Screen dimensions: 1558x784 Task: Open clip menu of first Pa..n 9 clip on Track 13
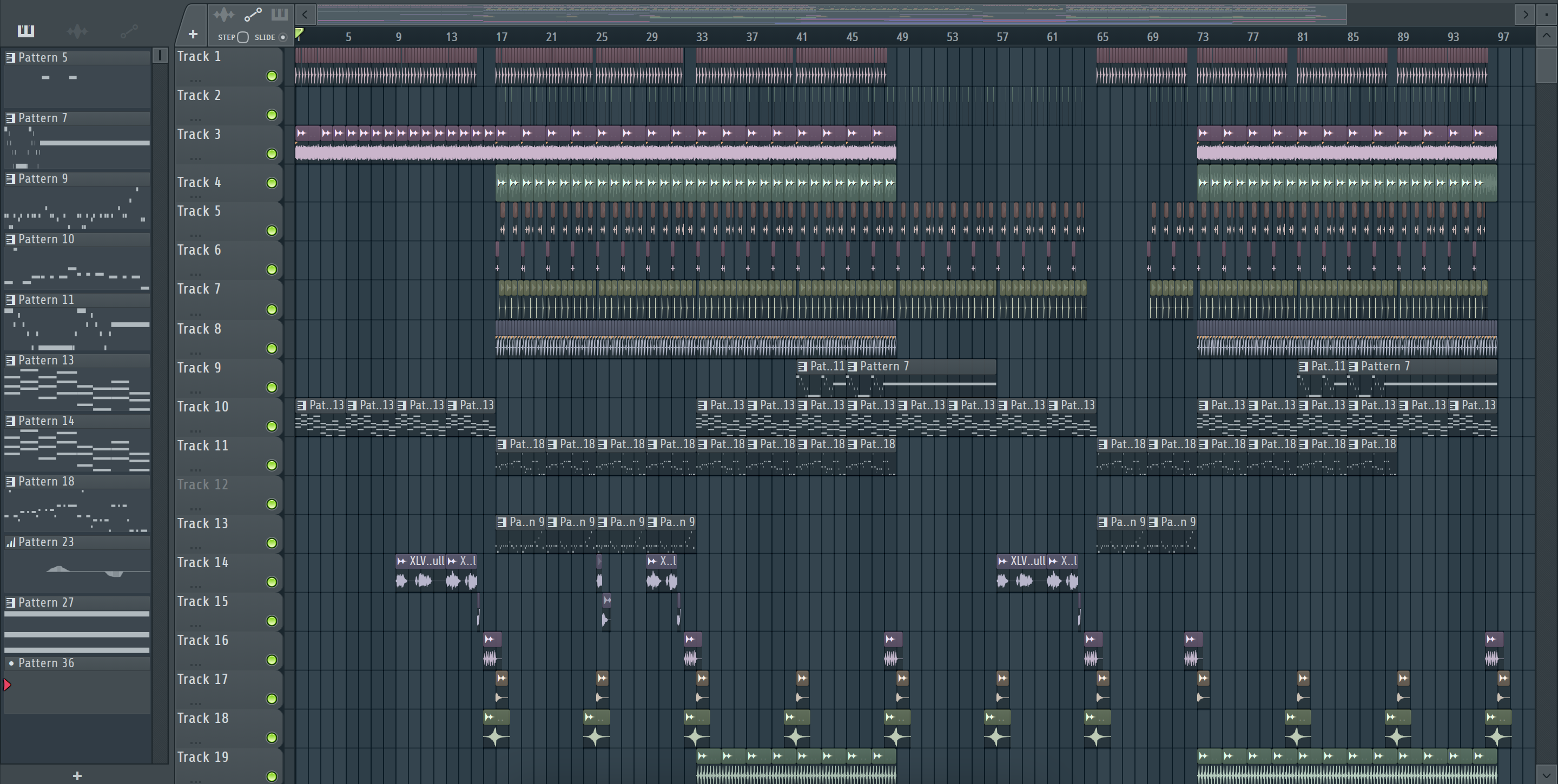(501, 522)
